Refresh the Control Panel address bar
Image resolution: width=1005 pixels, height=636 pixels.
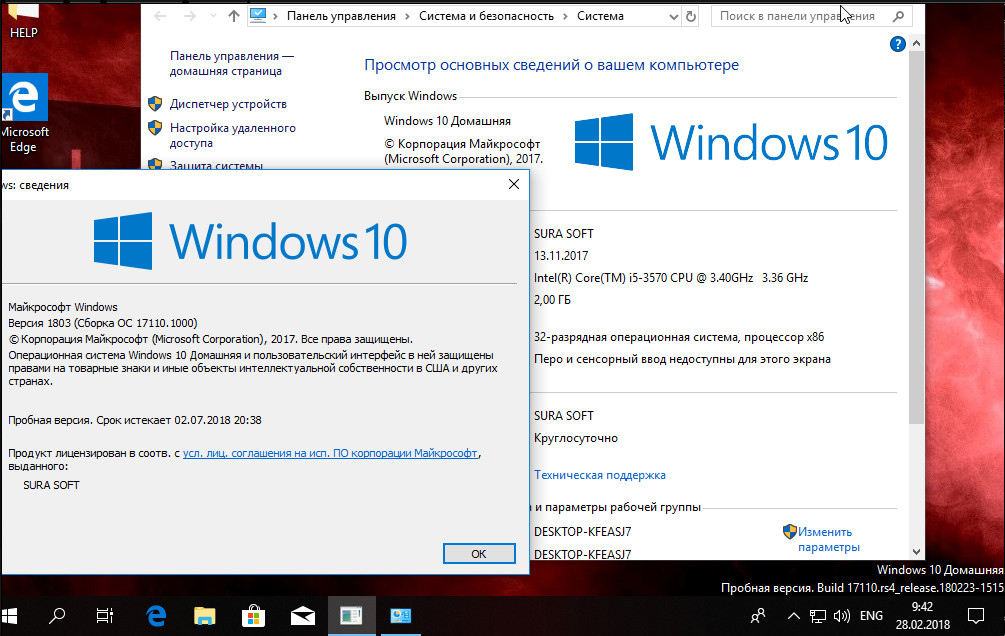(691, 16)
